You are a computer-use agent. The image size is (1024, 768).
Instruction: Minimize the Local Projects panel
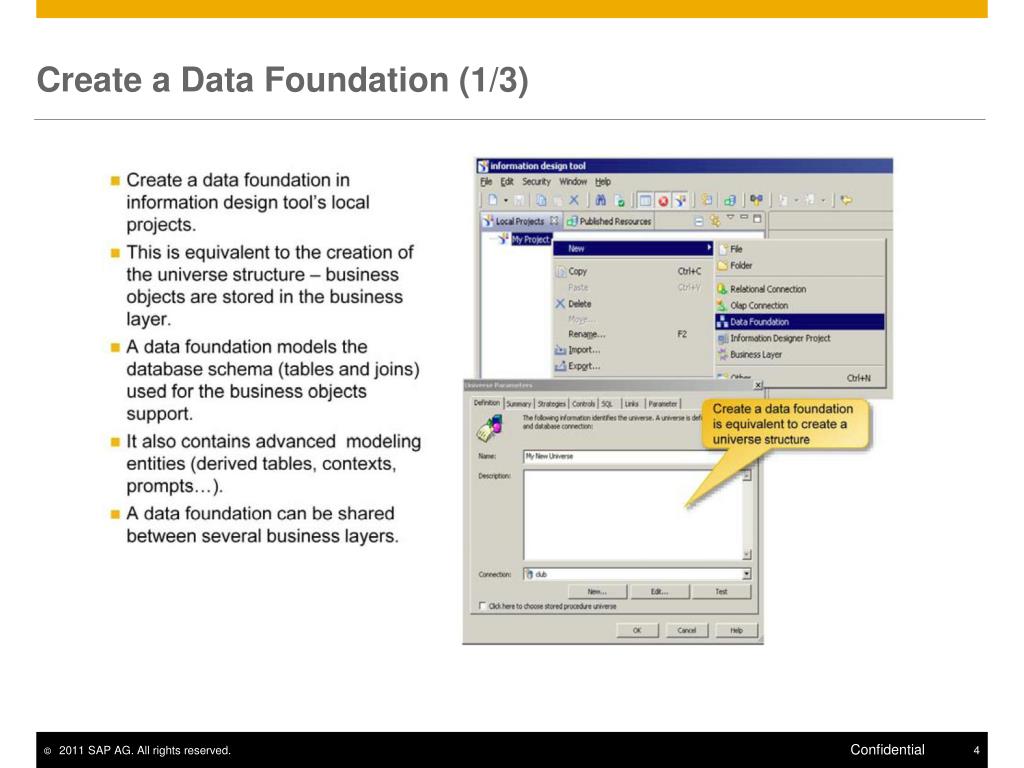[744, 217]
